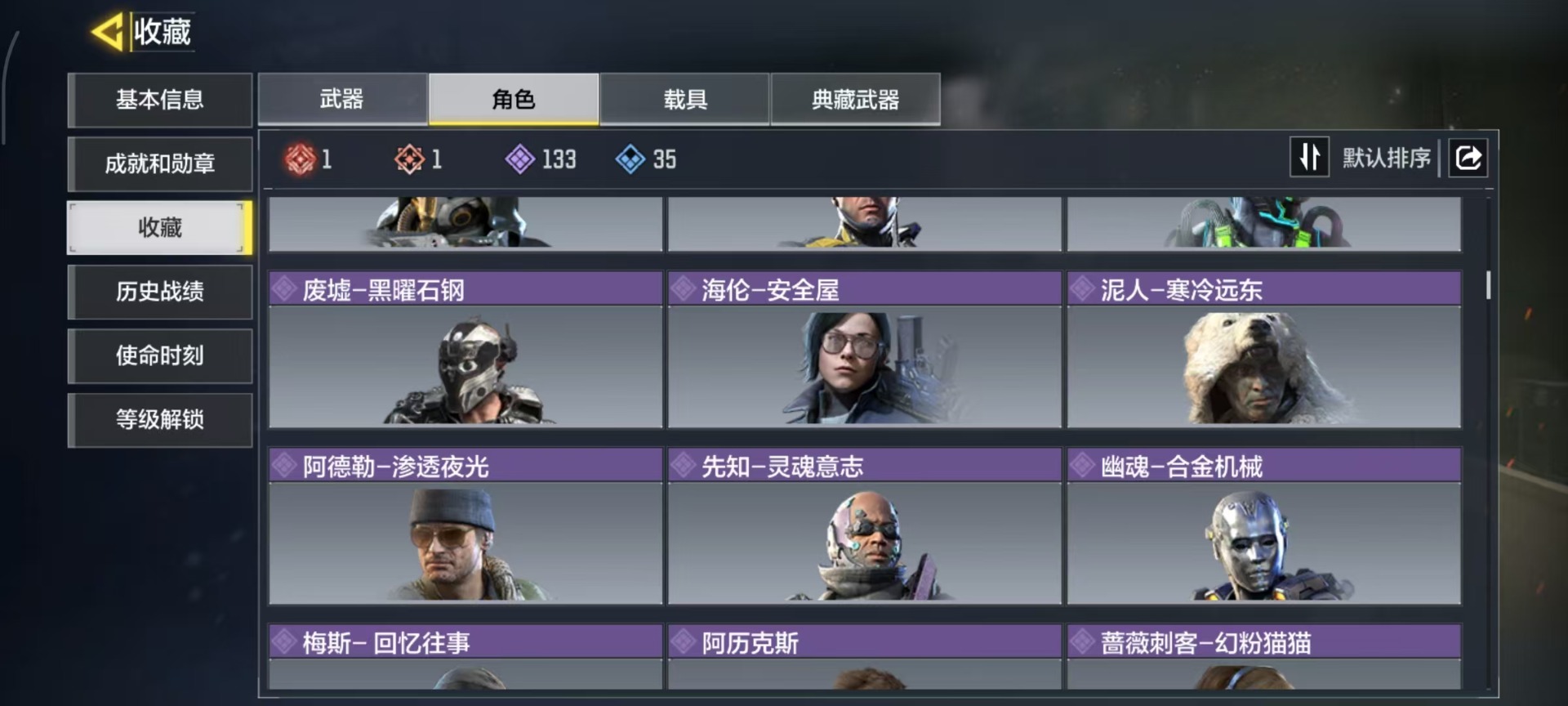Go to 历史战绩 in the sidebar
The image size is (1568, 706).
pyautogui.click(x=160, y=292)
